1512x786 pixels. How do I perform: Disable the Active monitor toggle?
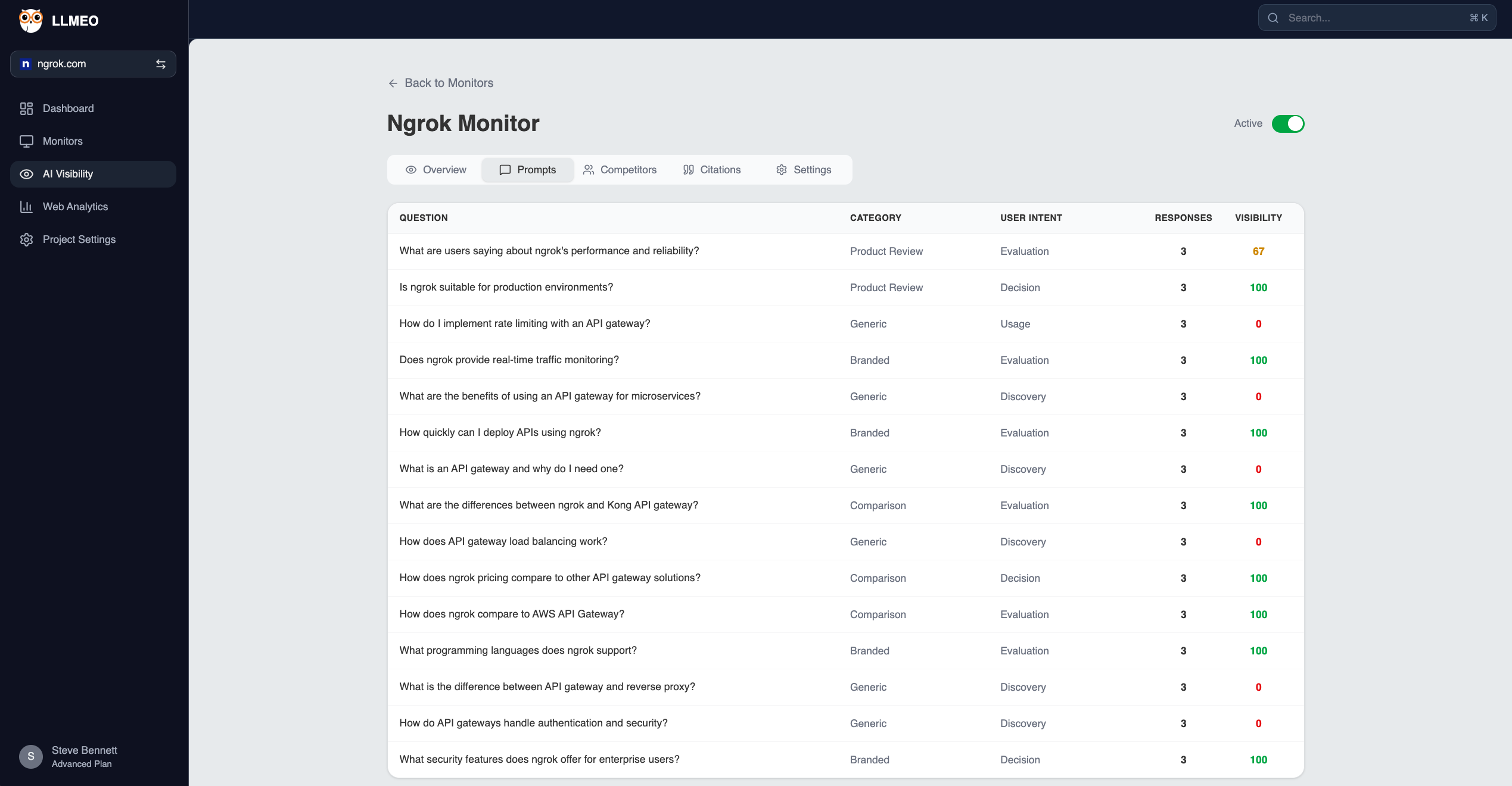tap(1288, 124)
